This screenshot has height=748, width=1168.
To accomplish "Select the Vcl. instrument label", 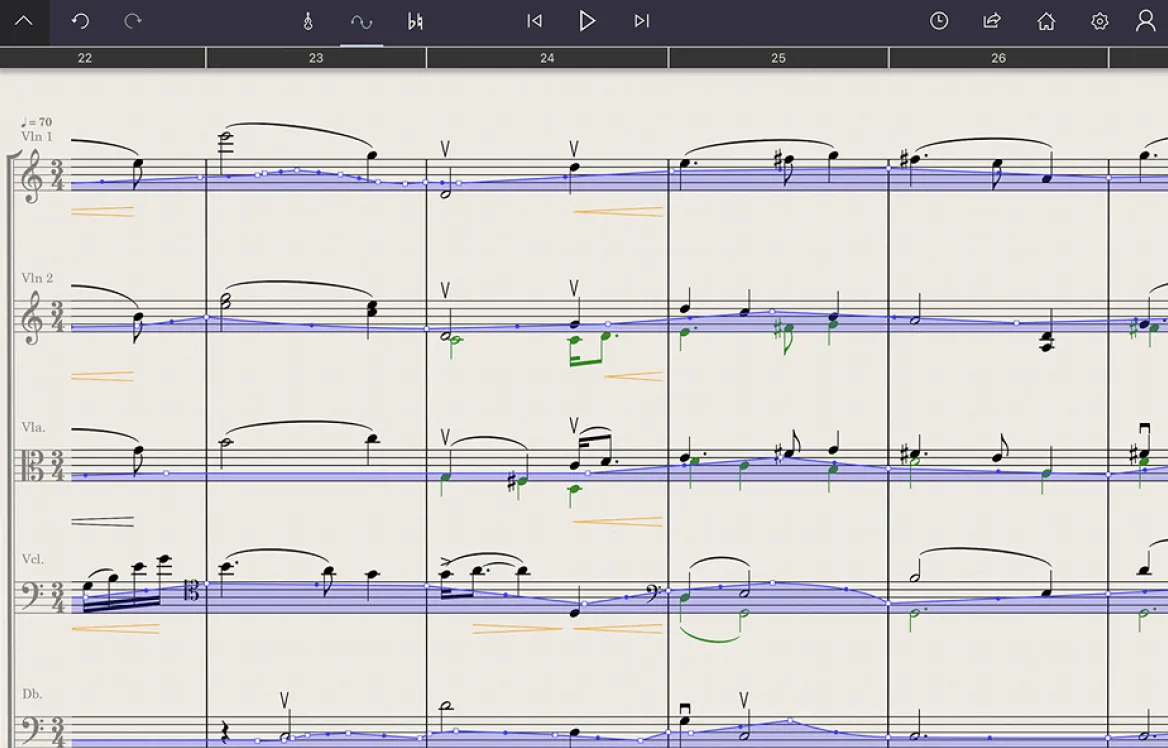I will (x=32, y=559).
